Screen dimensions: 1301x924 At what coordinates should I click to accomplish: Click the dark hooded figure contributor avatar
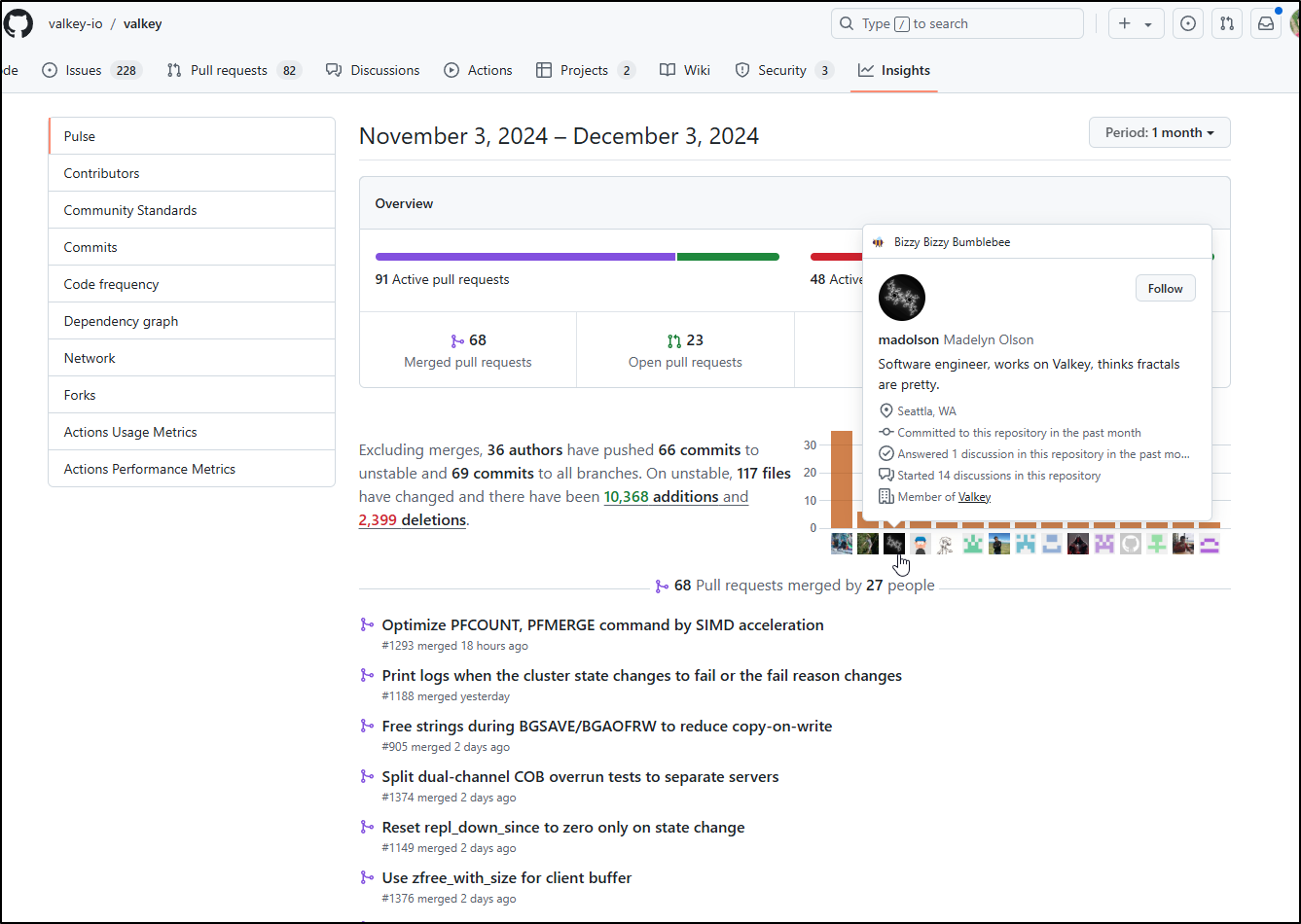[1077, 544]
